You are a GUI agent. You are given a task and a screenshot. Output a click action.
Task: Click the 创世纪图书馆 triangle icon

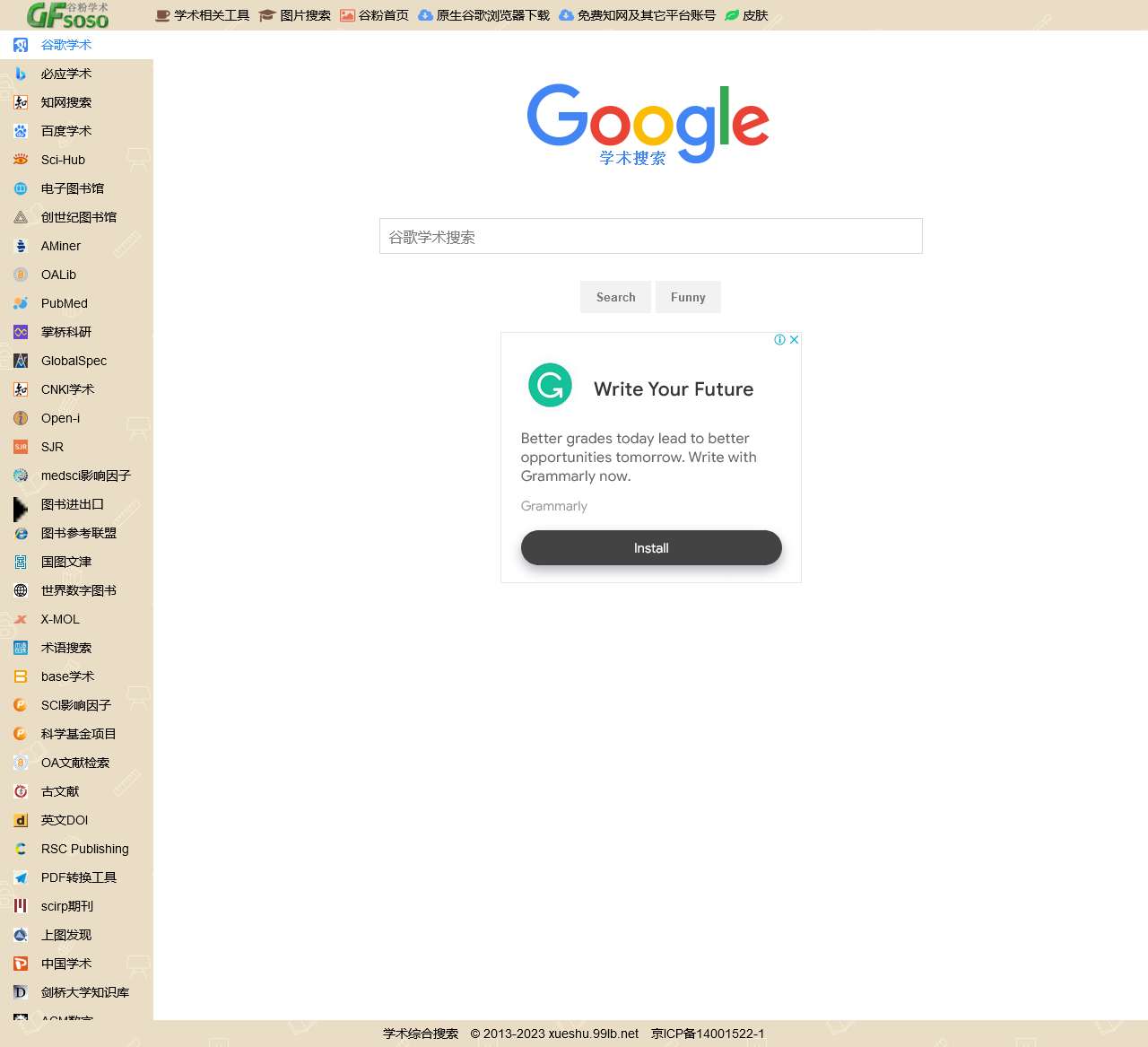(21, 217)
